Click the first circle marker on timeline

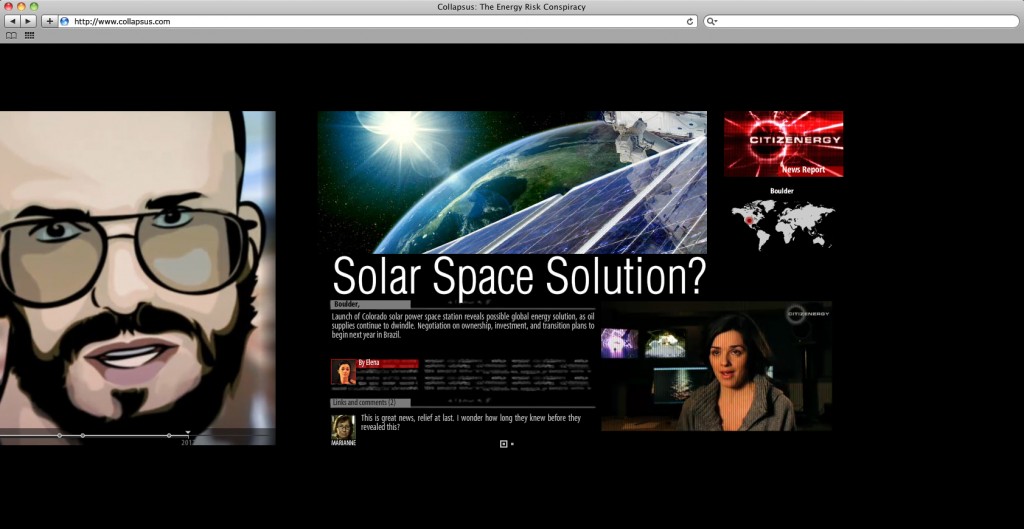[x=59, y=435]
